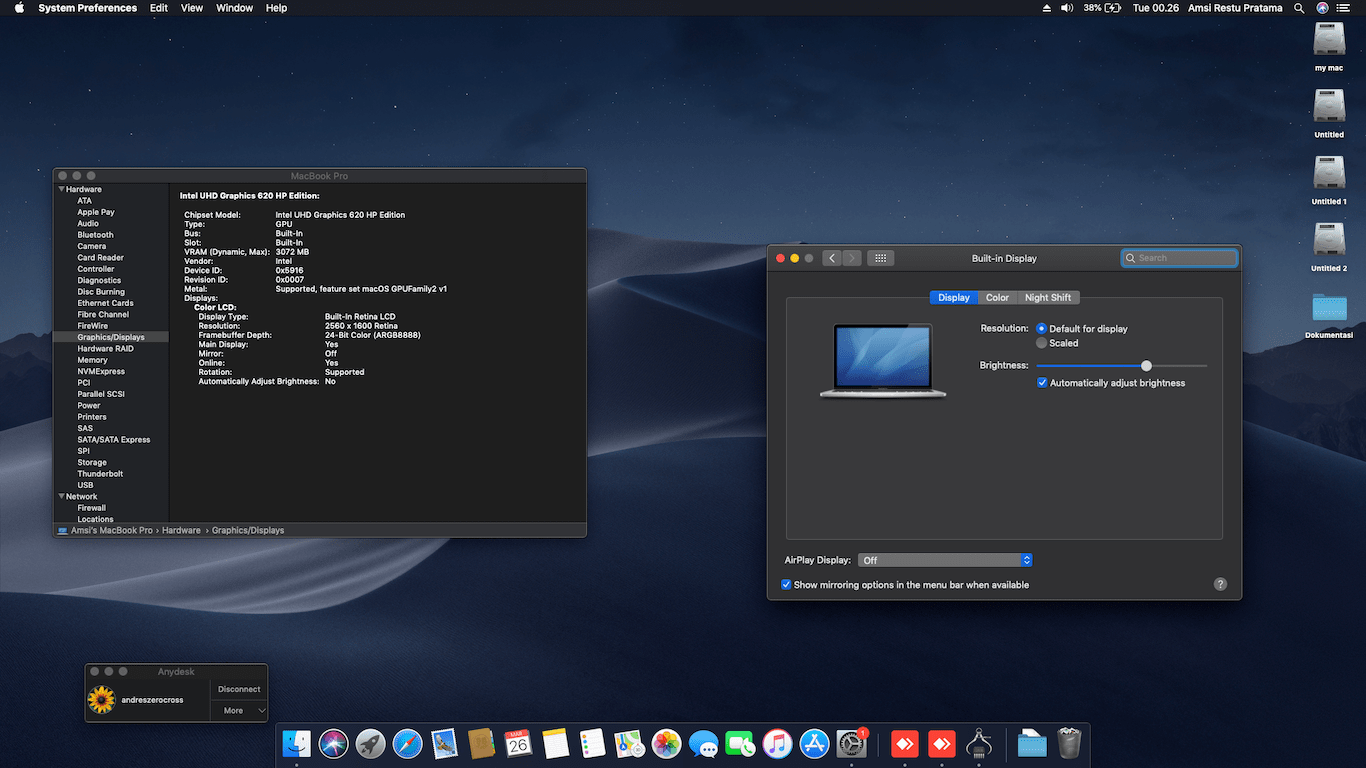Select Storage in hardware sidebar
The height and width of the screenshot is (768, 1366).
click(92, 463)
